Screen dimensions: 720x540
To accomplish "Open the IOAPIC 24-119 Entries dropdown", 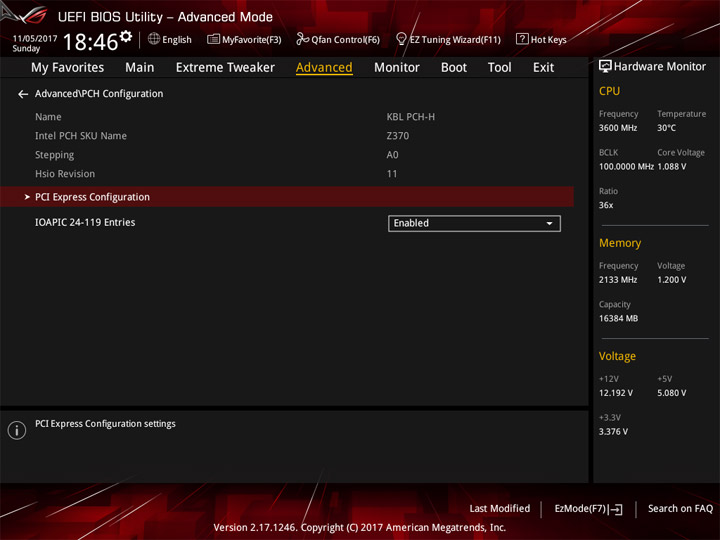I will click(474, 223).
